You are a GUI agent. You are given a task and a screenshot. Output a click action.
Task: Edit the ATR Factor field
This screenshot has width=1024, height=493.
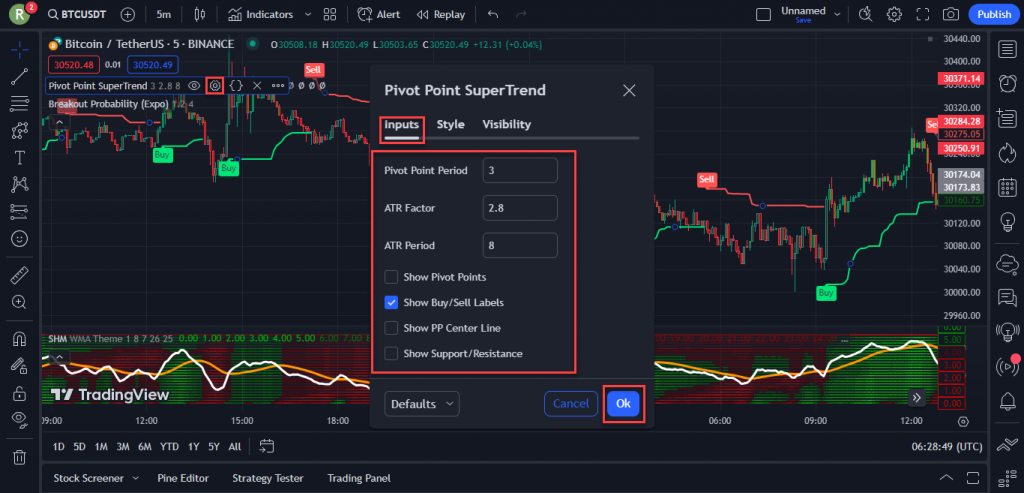point(520,208)
